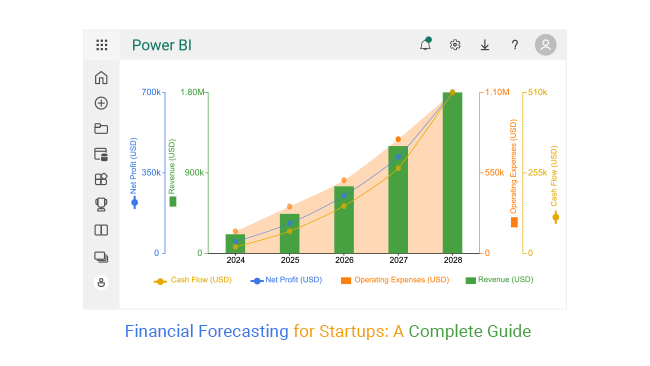Open Apps icon in sidebar

(101, 179)
